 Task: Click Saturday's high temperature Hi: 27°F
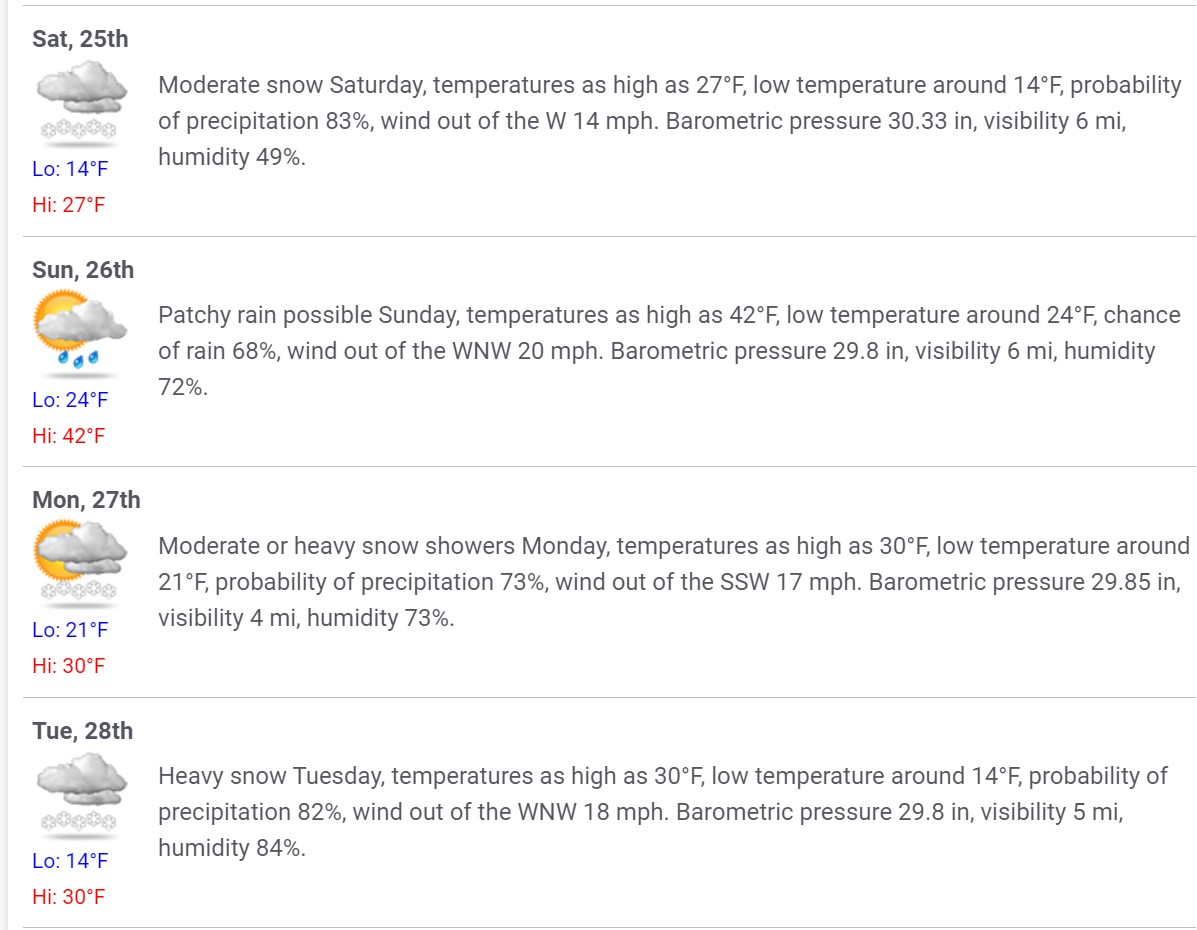[x=69, y=205]
